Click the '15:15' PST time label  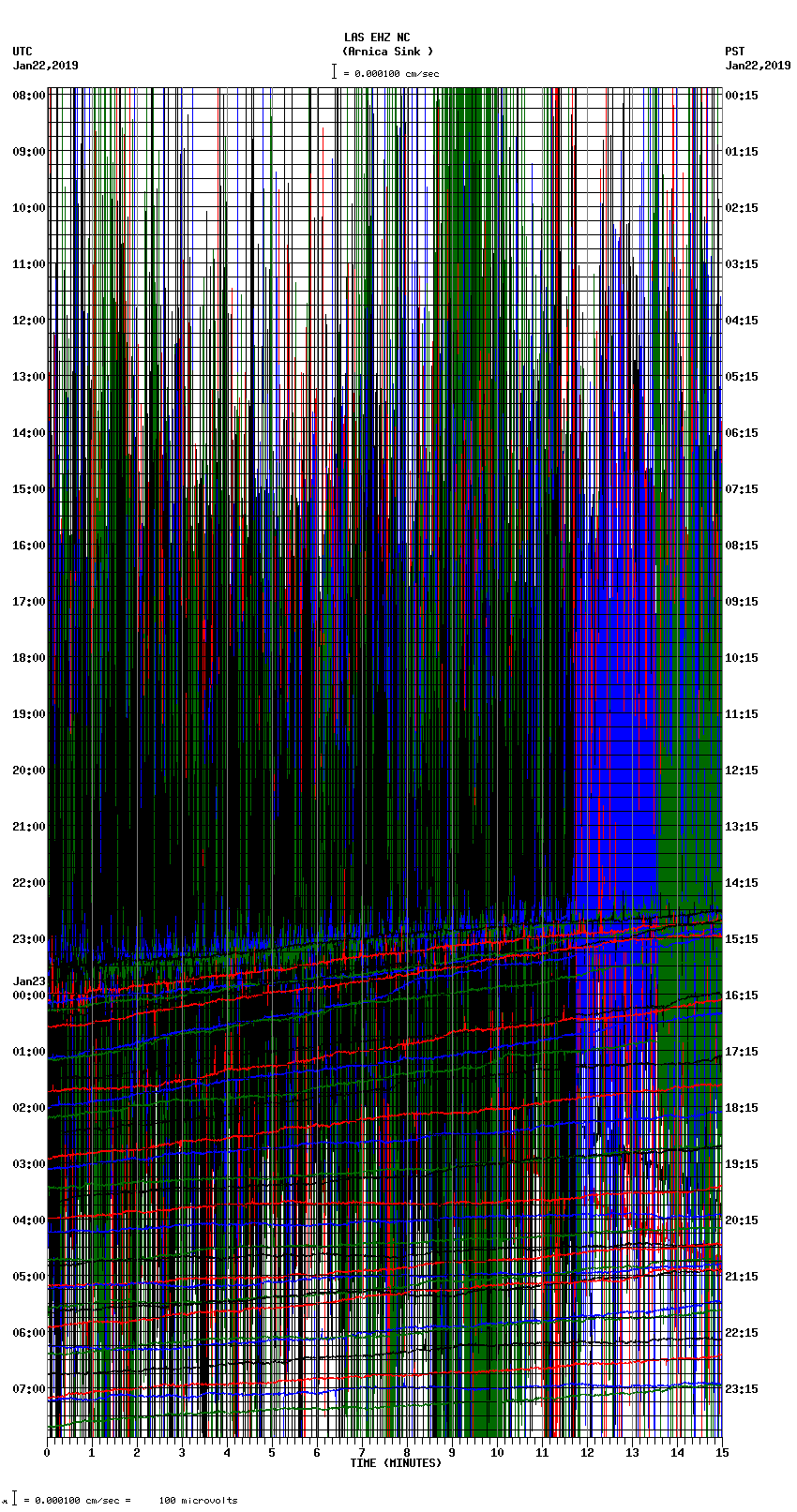click(x=742, y=939)
